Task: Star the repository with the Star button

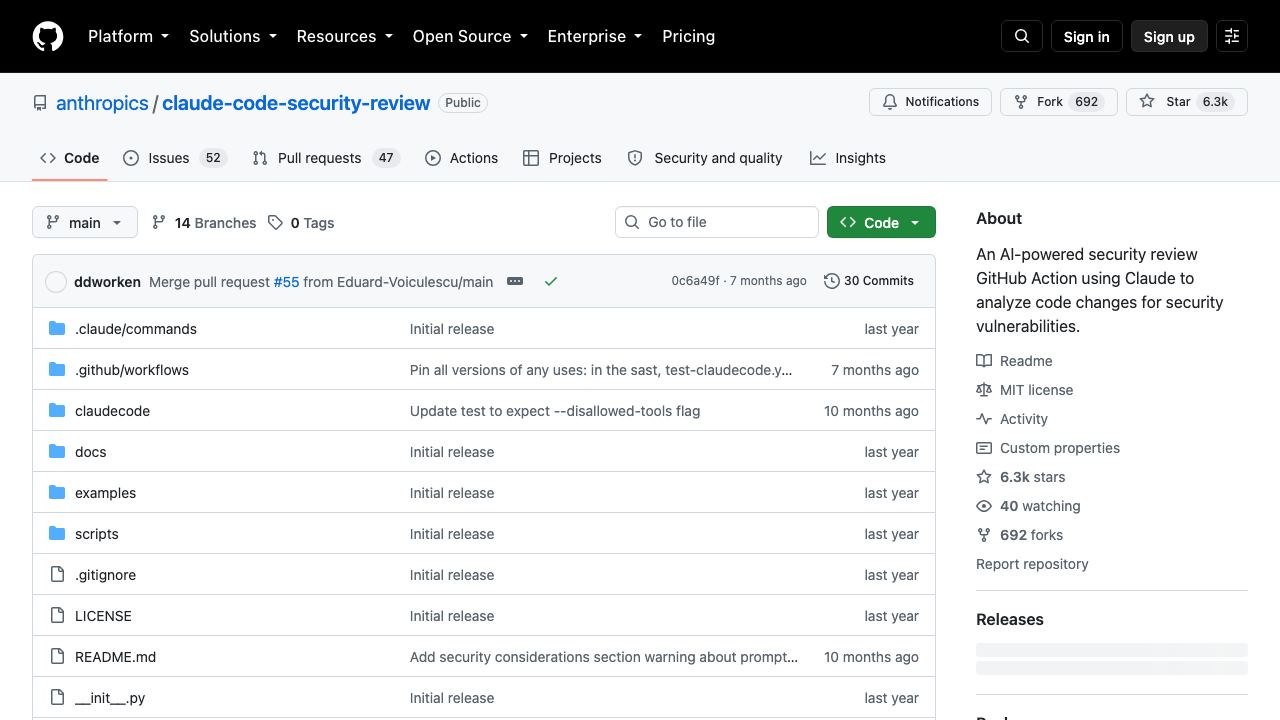Action: (1187, 102)
